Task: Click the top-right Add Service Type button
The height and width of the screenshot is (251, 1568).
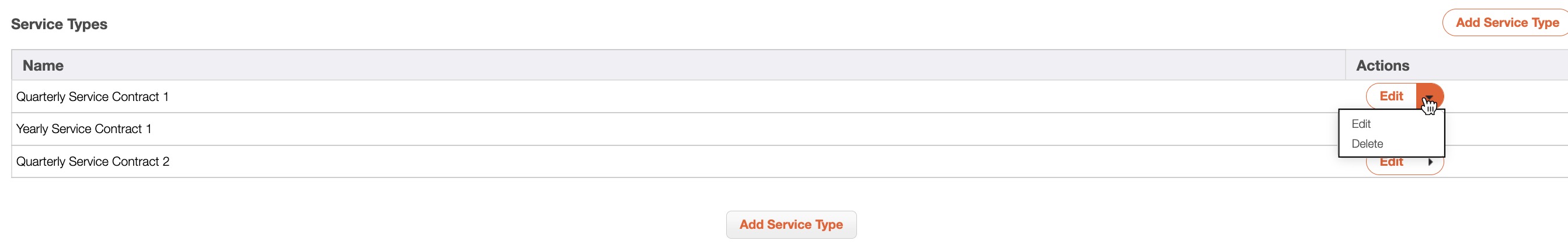Action: [x=1507, y=23]
